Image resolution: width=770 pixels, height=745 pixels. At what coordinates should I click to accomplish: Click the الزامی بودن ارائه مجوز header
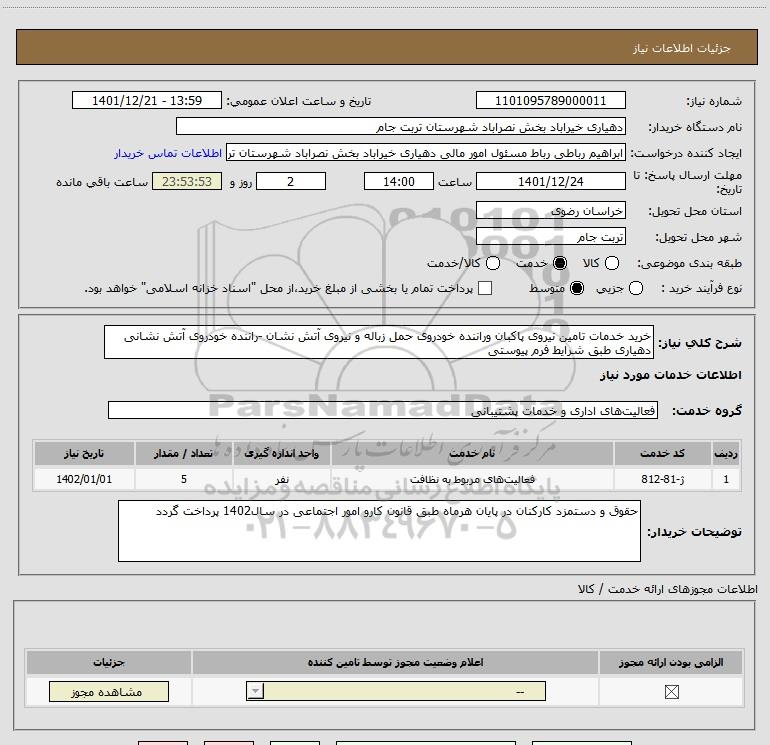click(x=671, y=662)
